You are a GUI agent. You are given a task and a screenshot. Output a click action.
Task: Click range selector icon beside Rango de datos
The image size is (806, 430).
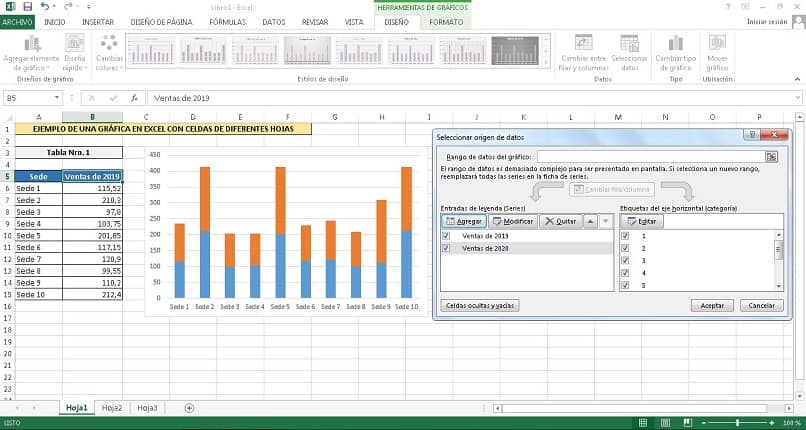(771, 157)
